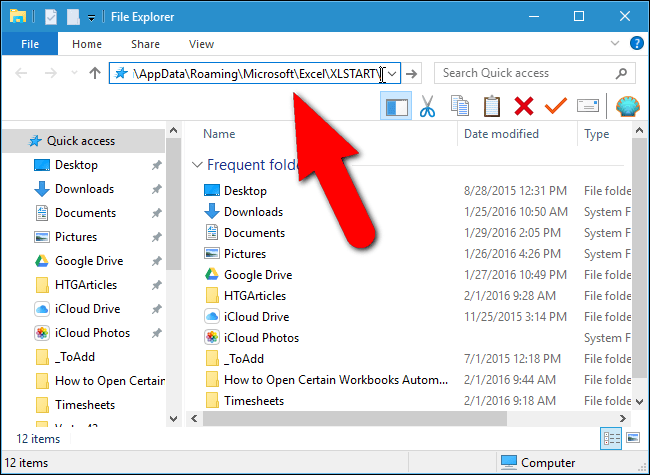
Task: Click the Go to arrow beside address bar
Action: pyautogui.click(x=411, y=74)
